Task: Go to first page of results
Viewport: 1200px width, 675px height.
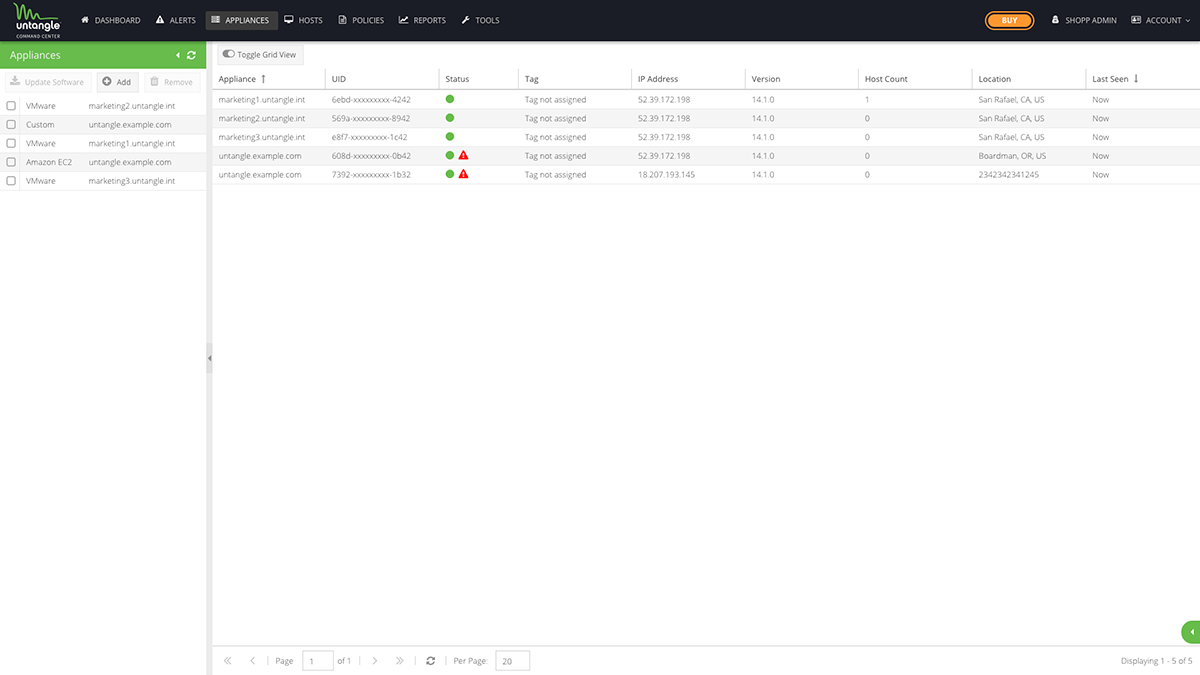Action: (x=228, y=661)
